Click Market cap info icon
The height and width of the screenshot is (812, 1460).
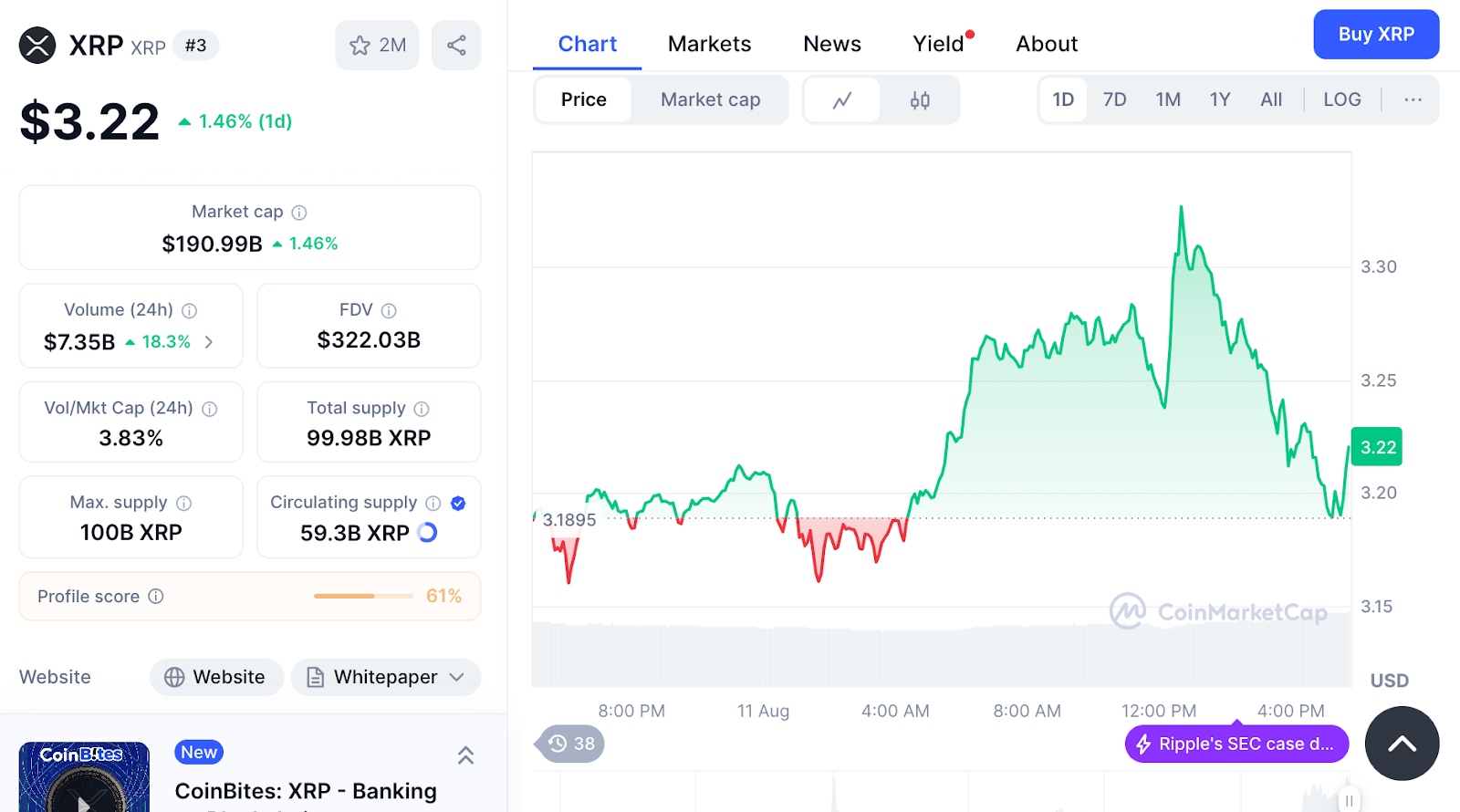pyautogui.click(x=299, y=213)
